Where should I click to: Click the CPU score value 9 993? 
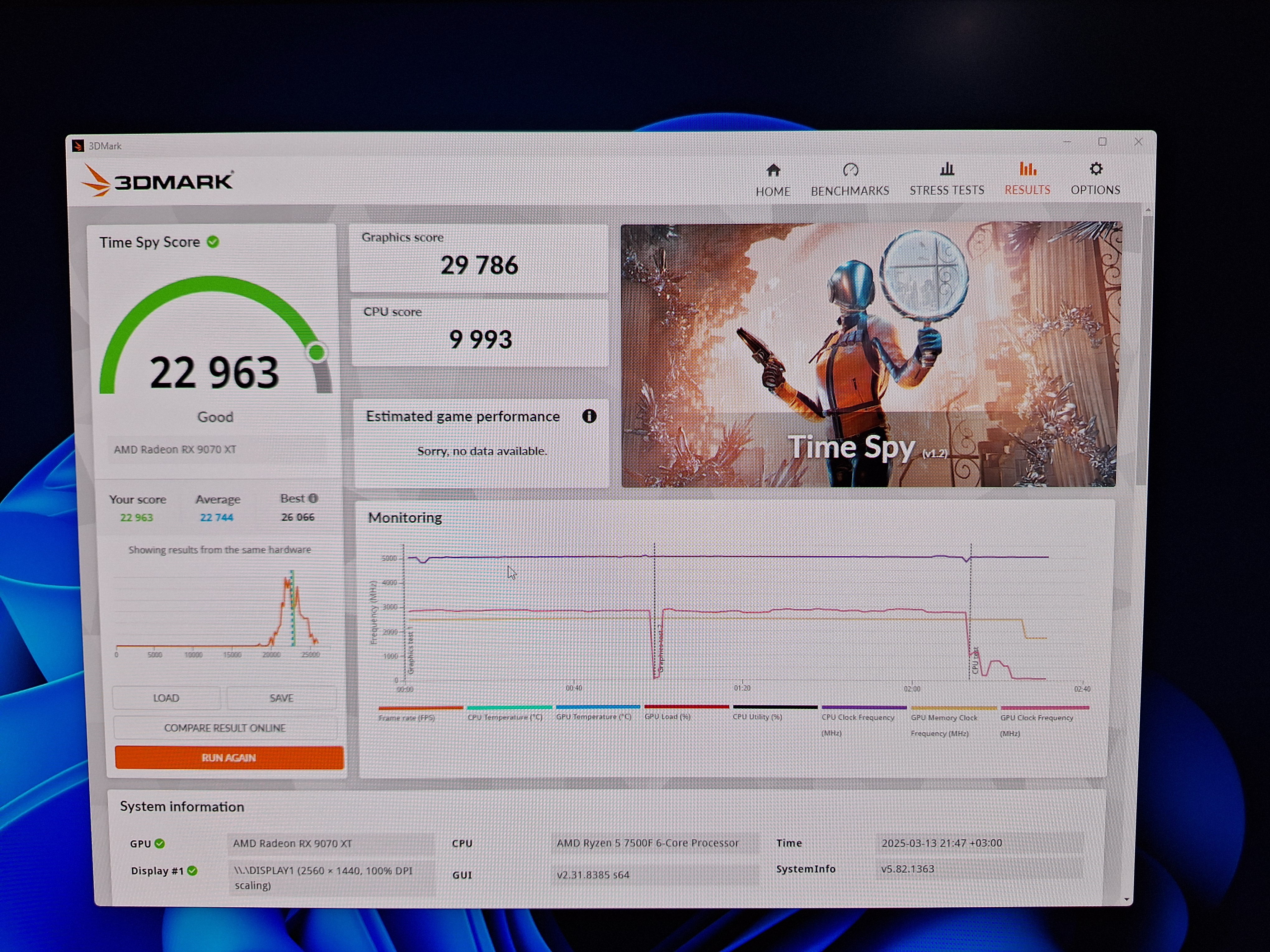coord(481,339)
